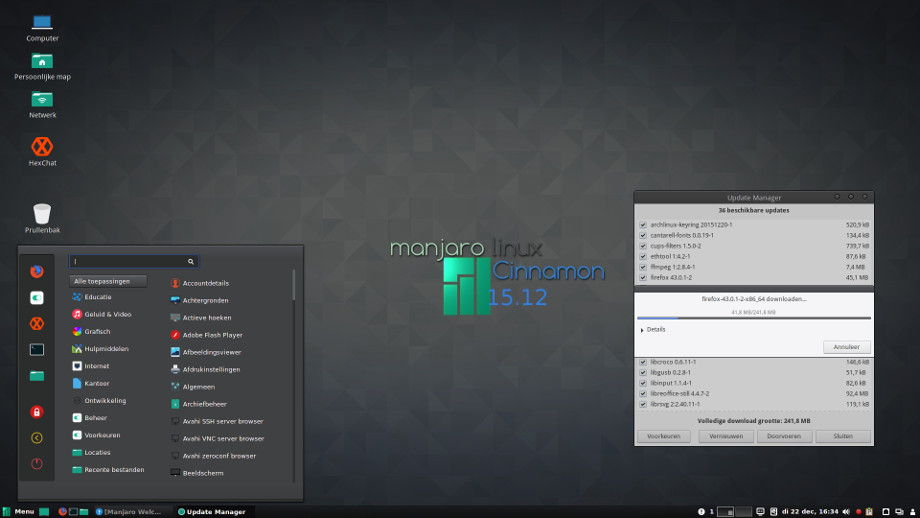Open Recente bestanden in the menu
The height and width of the screenshot is (518, 920).
tap(109, 470)
